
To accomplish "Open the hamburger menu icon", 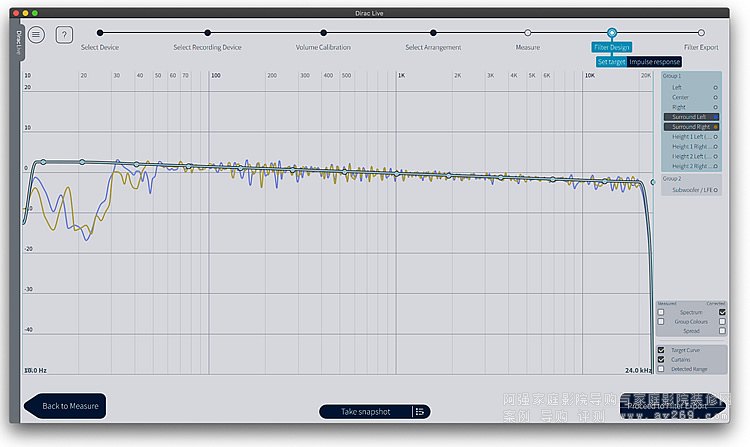I will (36, 34).
